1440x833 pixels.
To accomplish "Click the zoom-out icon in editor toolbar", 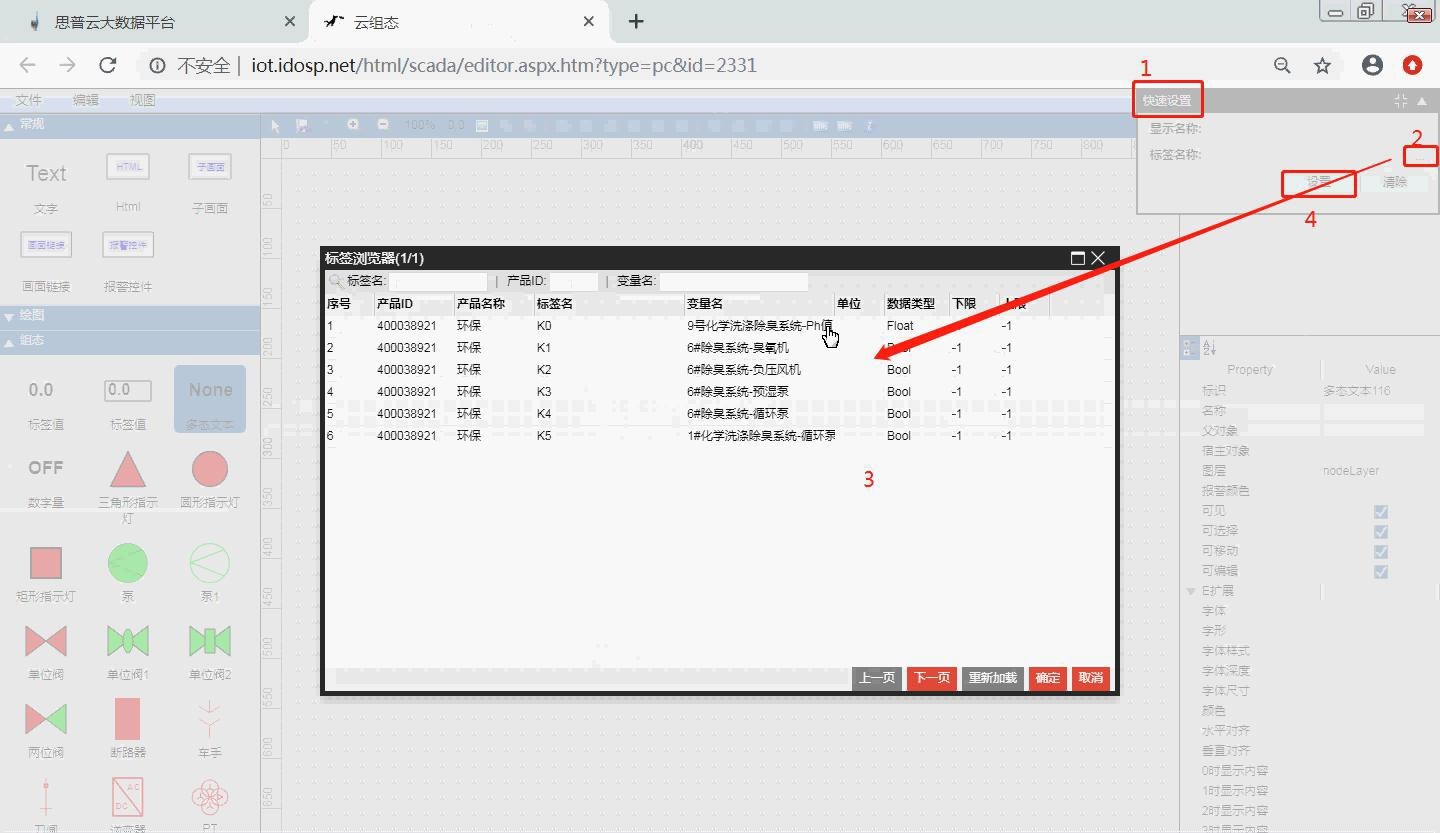I will [383, 125].
